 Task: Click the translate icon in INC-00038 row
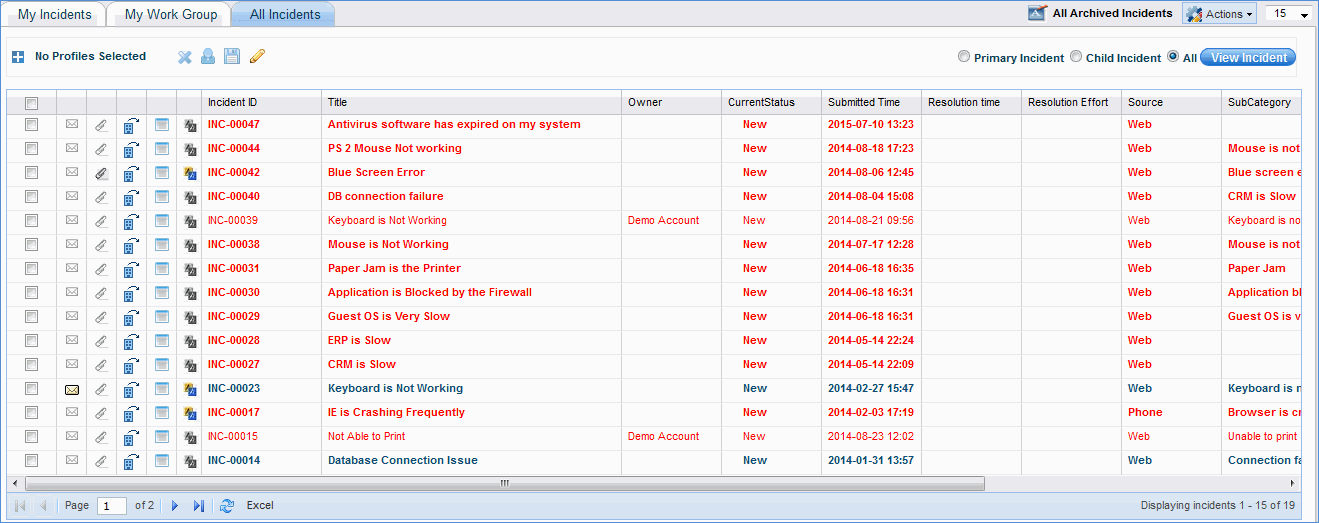[190, 244]
